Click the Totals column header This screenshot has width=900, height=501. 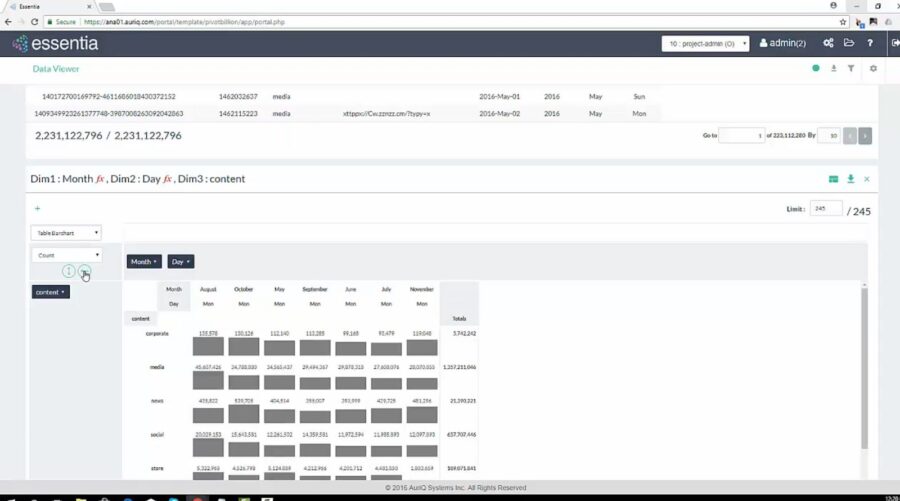459,319
